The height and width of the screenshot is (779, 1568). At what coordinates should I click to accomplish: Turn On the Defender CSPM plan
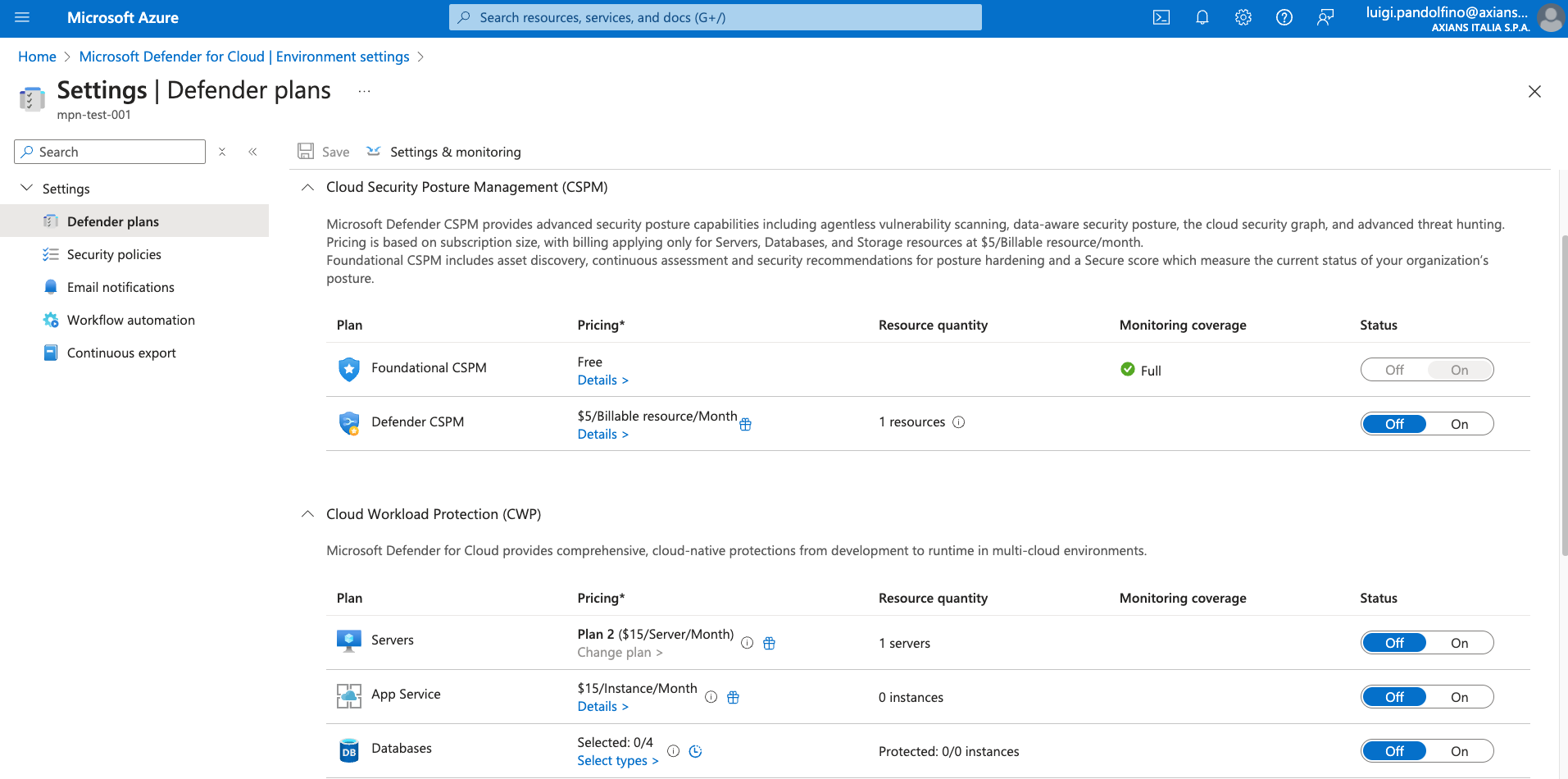(1459, 424)
